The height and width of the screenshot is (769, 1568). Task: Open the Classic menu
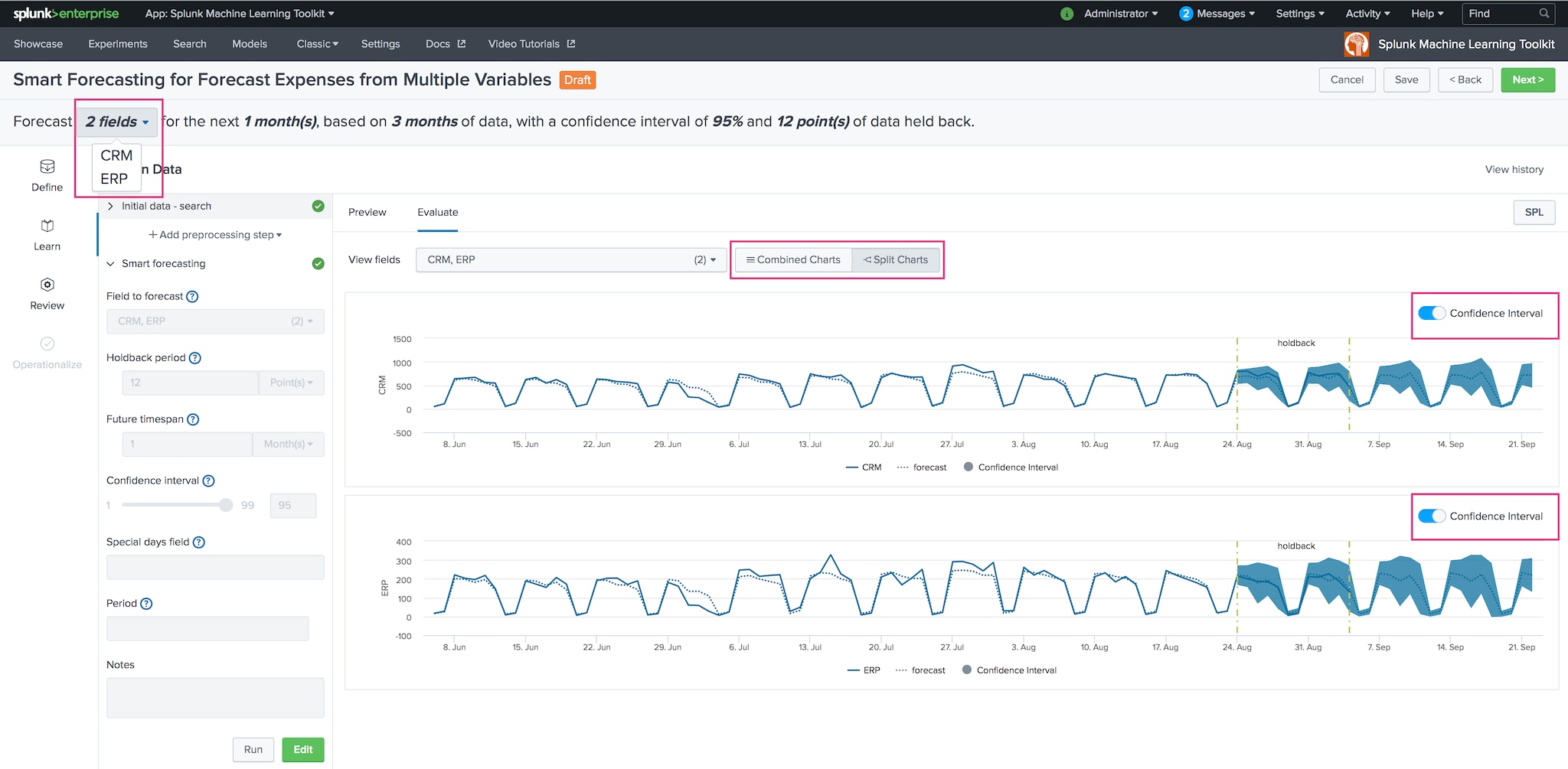(318, 44)
